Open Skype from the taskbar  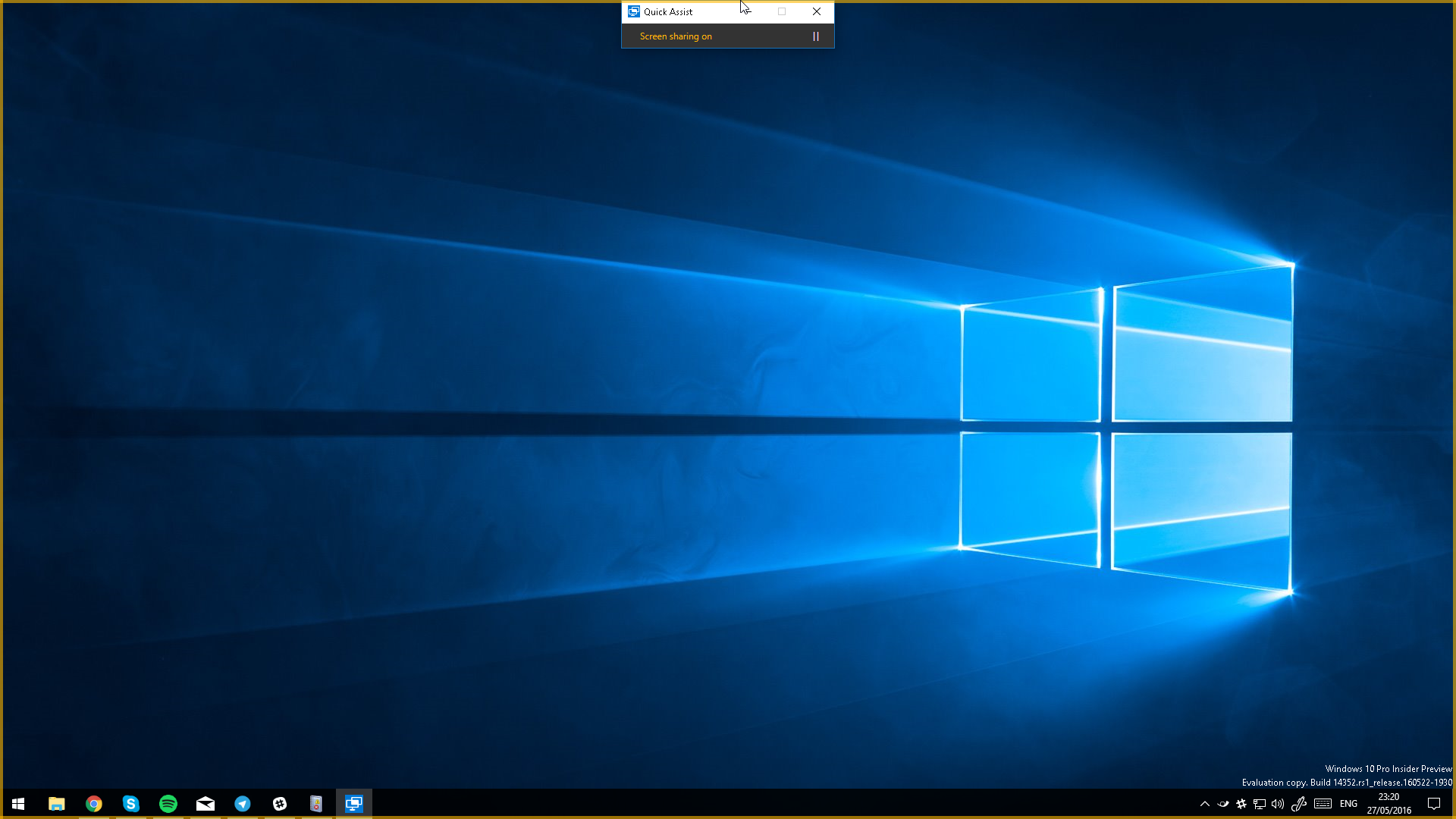point(130,804)
